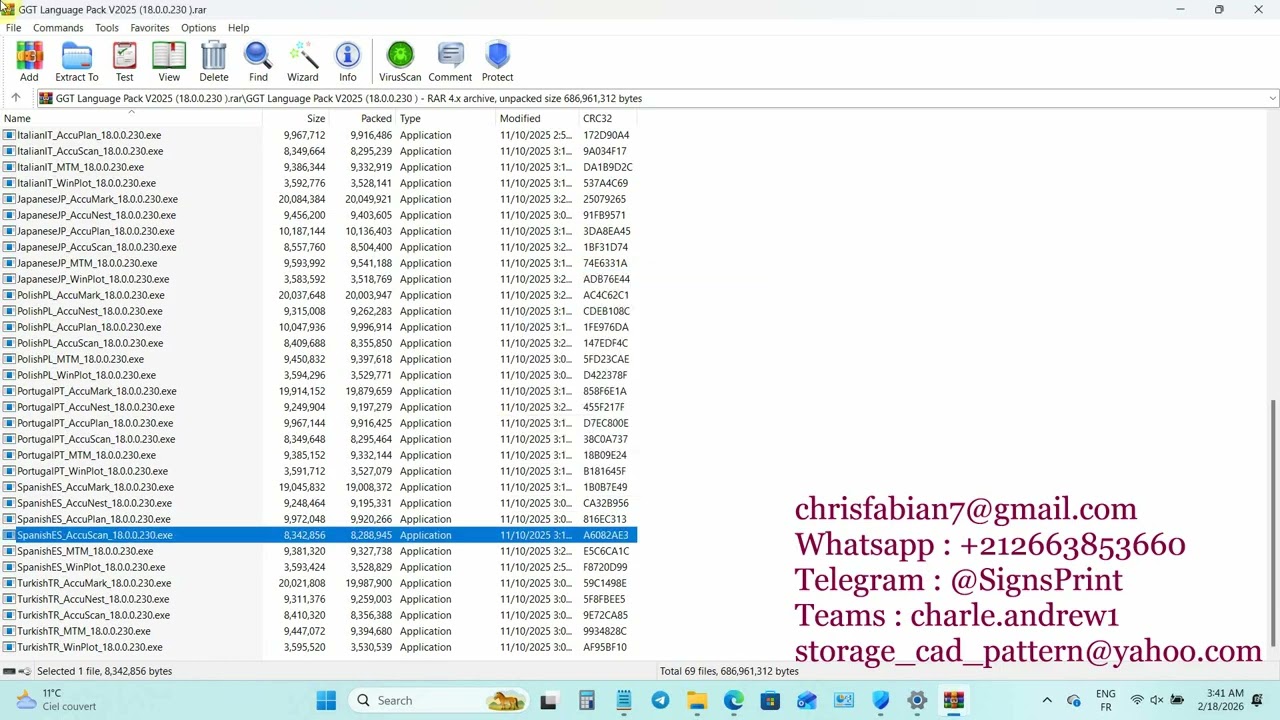Viewport: 1280px width, 720px height.
Task: Launch the Wizard tool
Action: (303, 62)
